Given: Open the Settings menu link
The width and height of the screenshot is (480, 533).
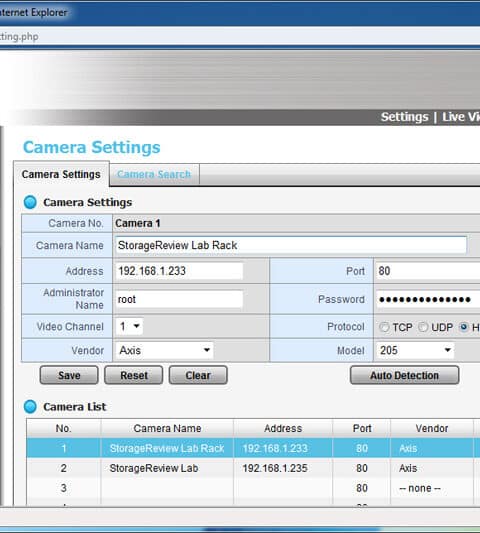Looking at the screenshot, I should (404, 117).
